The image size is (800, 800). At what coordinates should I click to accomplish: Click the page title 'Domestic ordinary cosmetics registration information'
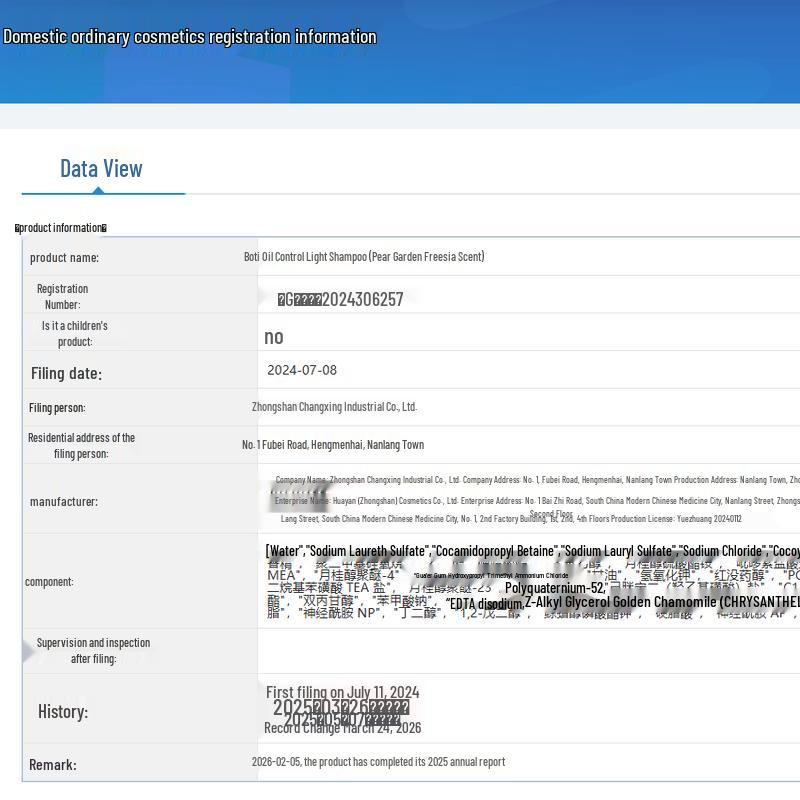(x=190, y=37)
